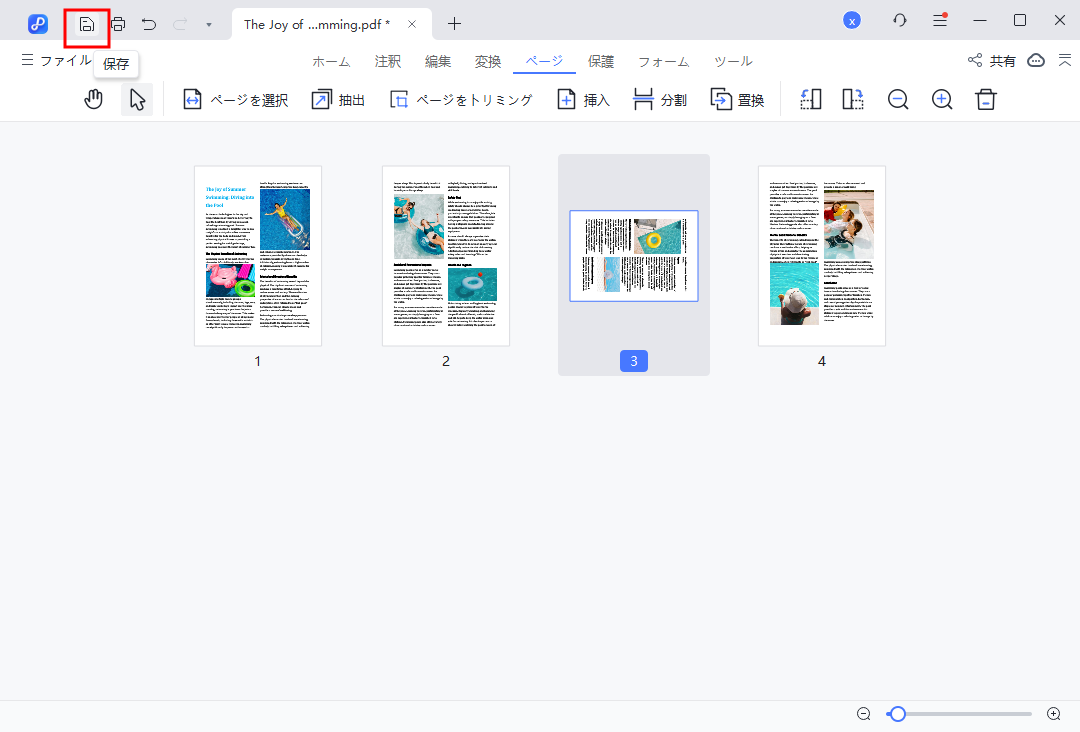Open the ファイル menu
Image resolution: width=1080 pixels, height=732 pixels.
pos(56,61)
